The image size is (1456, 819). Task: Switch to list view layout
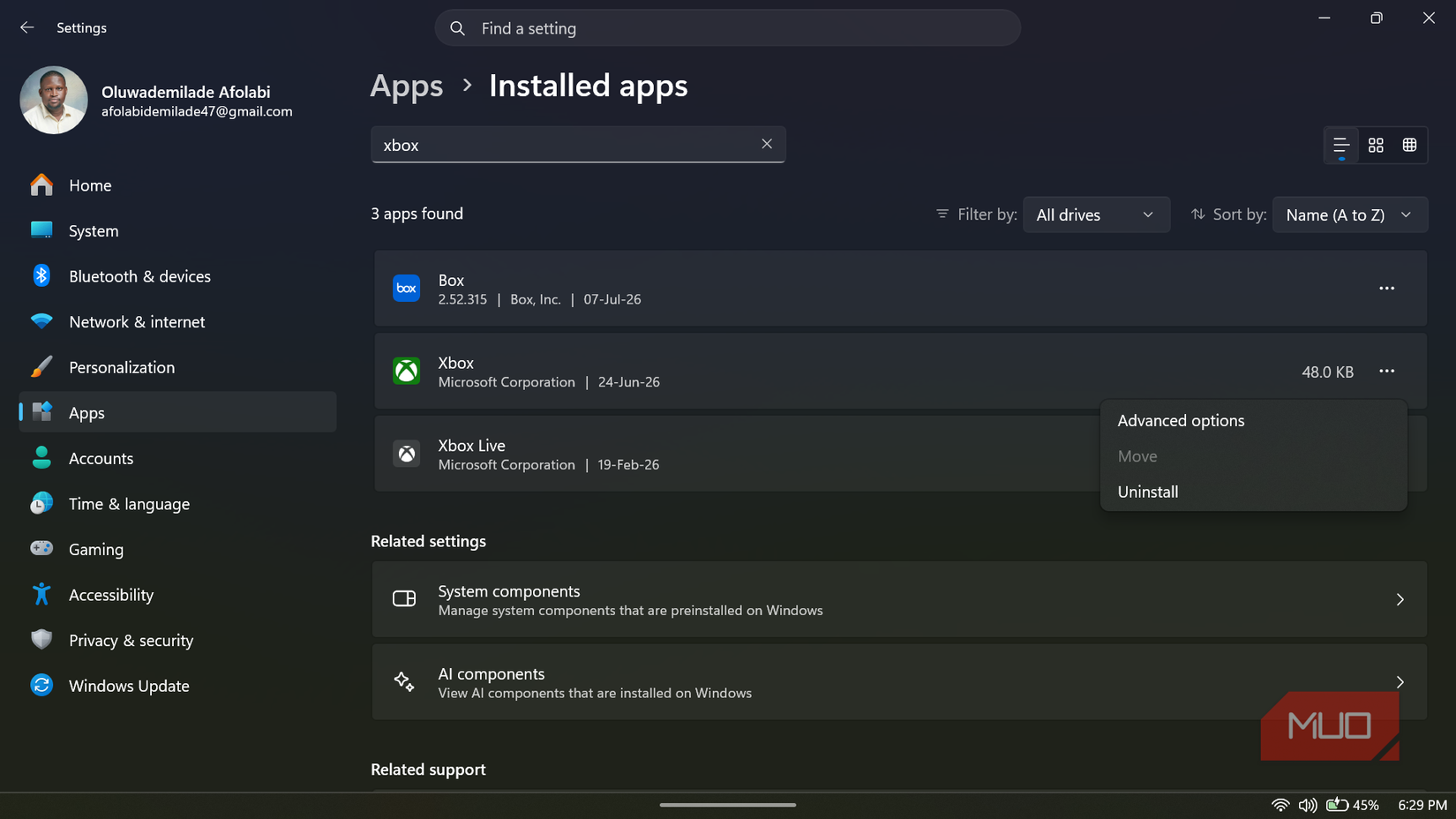(x=1341, y=145)
